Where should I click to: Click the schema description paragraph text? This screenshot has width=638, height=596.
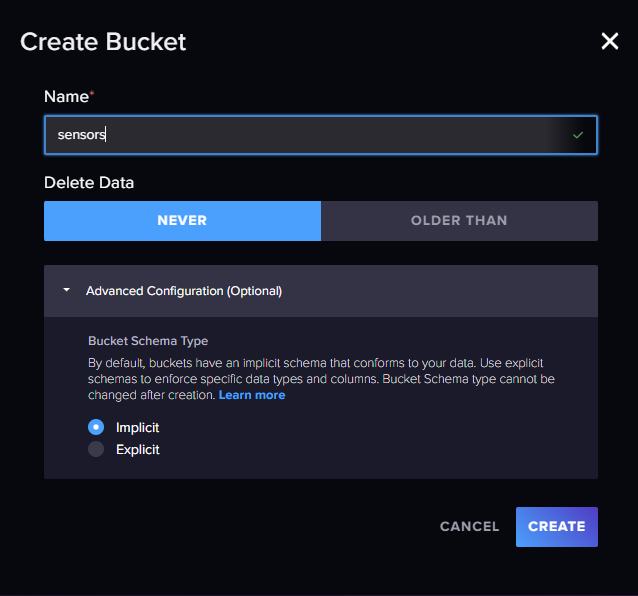click(320, 371)
